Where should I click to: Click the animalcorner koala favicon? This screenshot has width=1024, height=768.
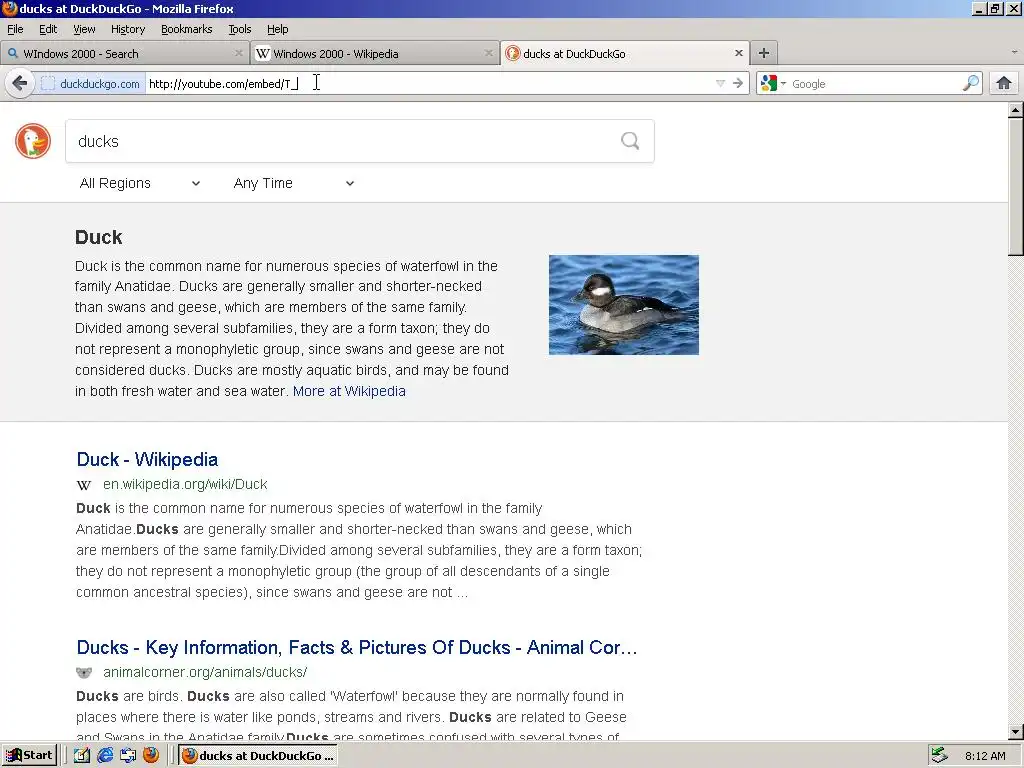[x=84, y=673]
